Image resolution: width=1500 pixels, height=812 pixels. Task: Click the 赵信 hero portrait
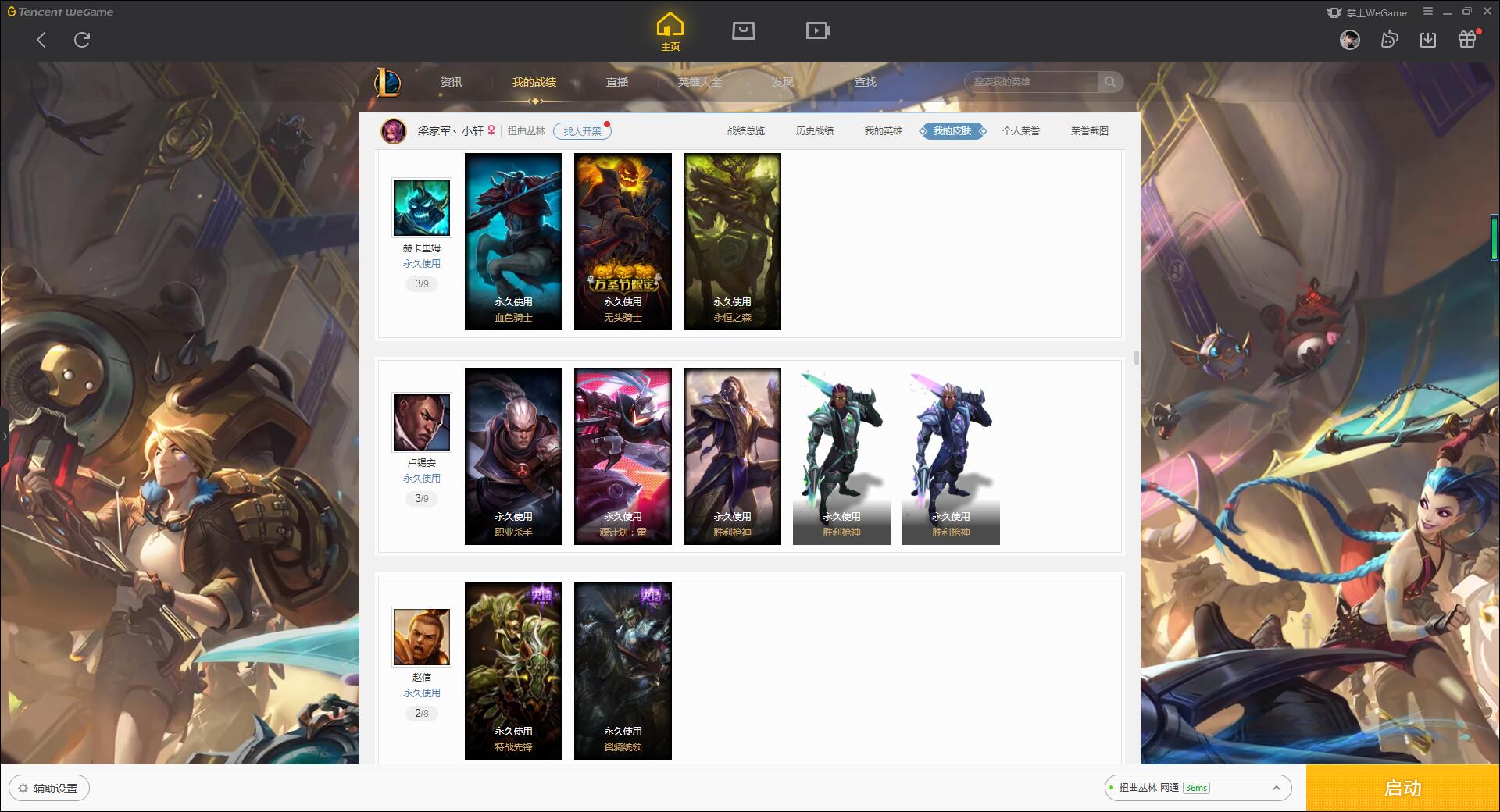[422, 637]
